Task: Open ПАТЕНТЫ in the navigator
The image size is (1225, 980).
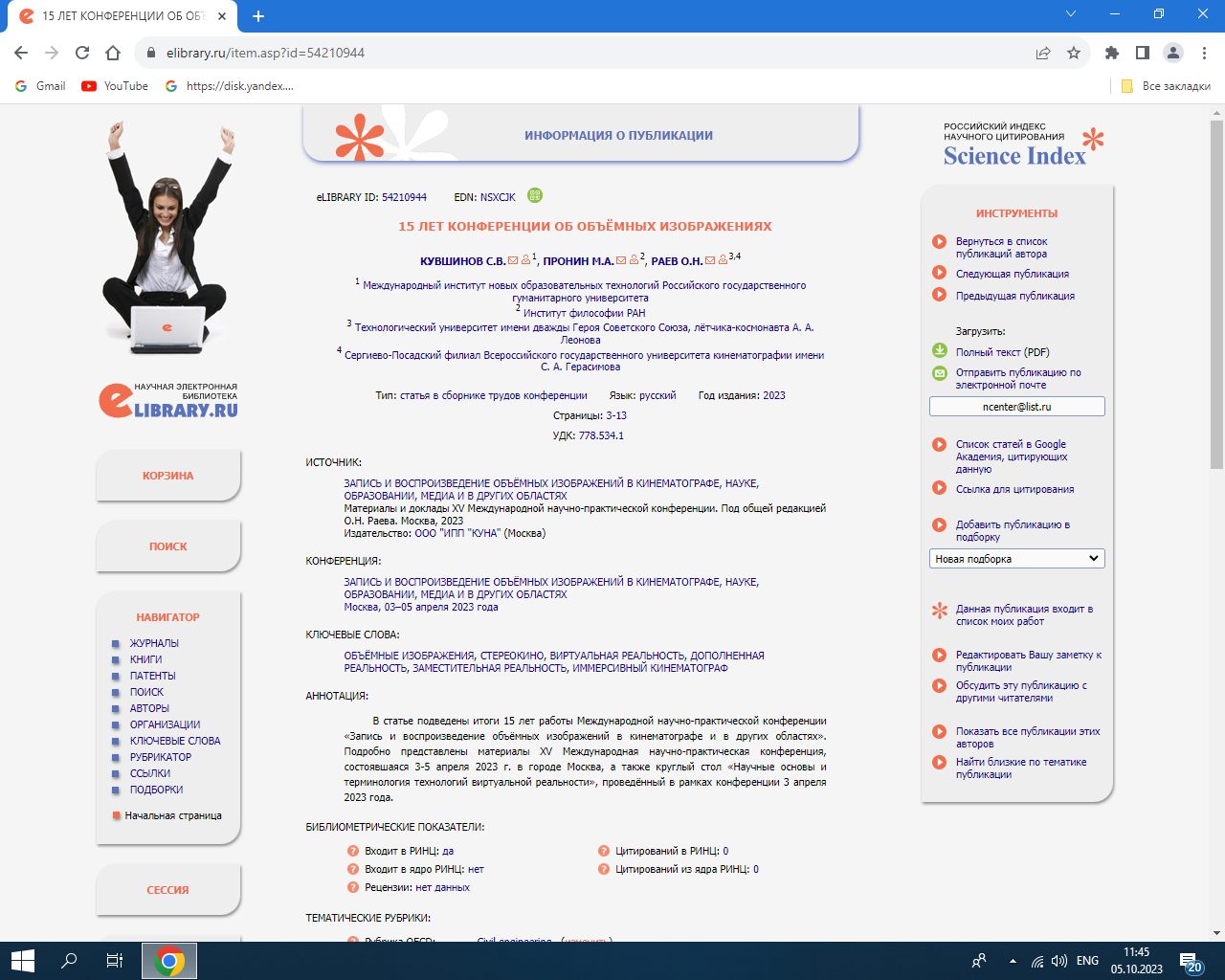Action: click(153, 676)
